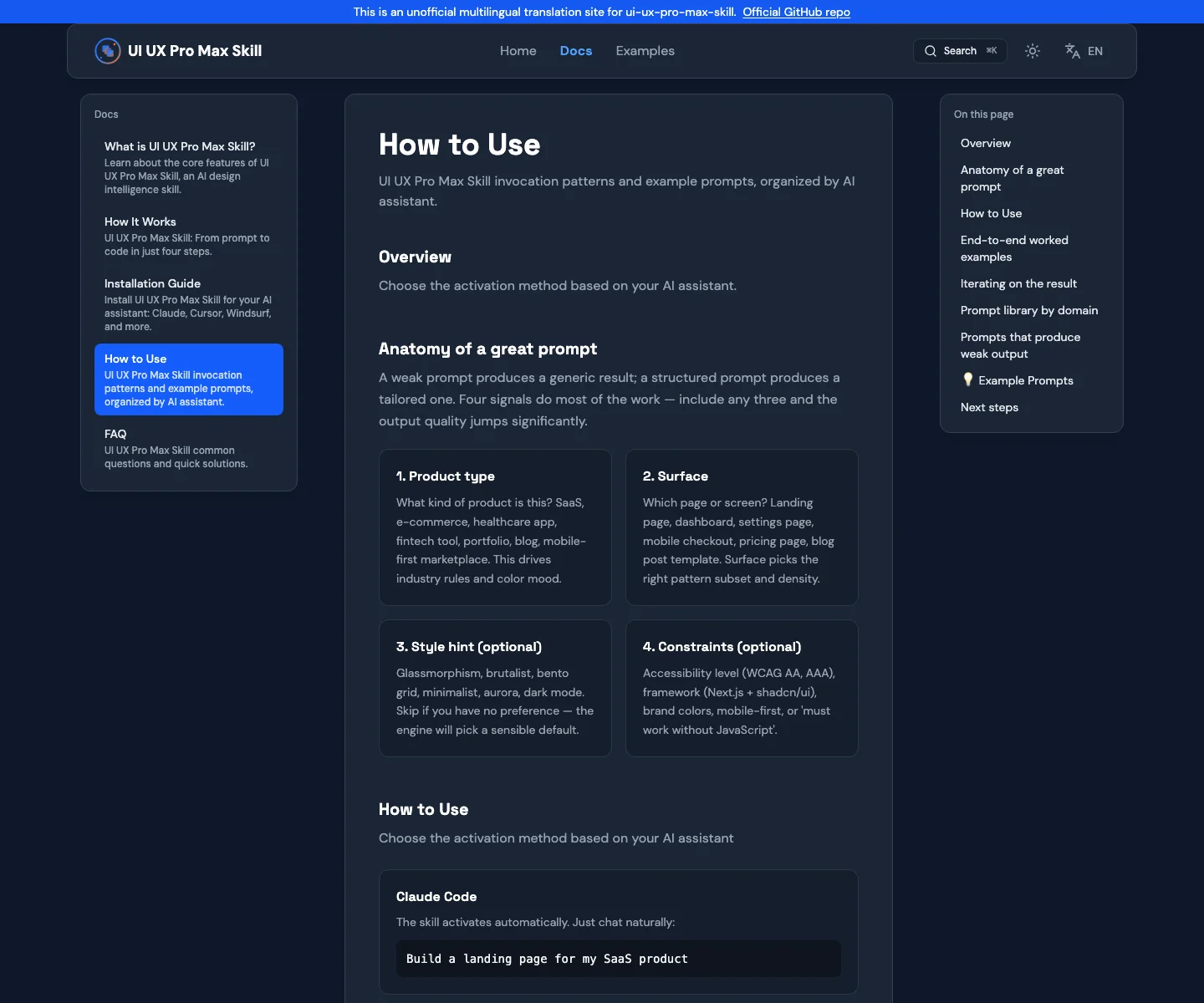This screenshot has height=1003, width=1204.
Task: Open the What is UI UX Pro Max Skill? doc
Action: [189, 167]
